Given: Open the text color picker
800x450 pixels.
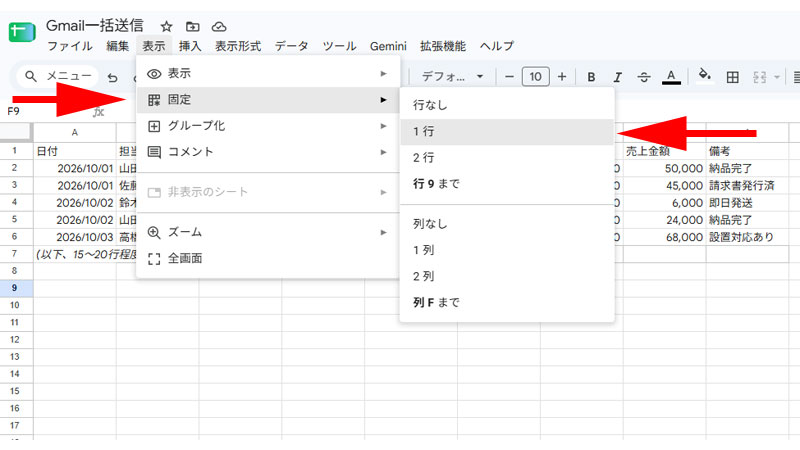Looking at the screenshot, I should click(671, 77).
